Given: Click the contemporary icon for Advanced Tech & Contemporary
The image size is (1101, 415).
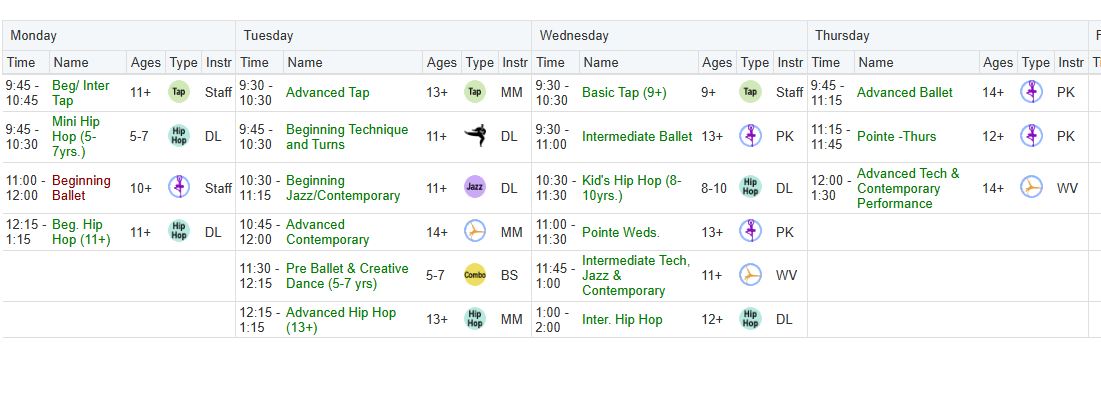Looking at the screenshot, I should pyautogui.click(x=1031, y=187).
